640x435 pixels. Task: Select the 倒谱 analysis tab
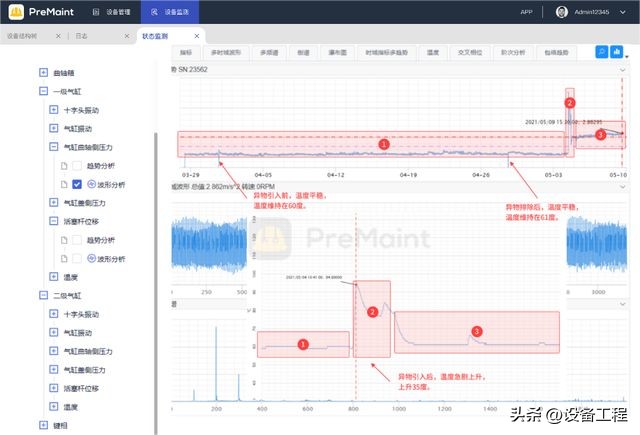click(x=303, y=53)
